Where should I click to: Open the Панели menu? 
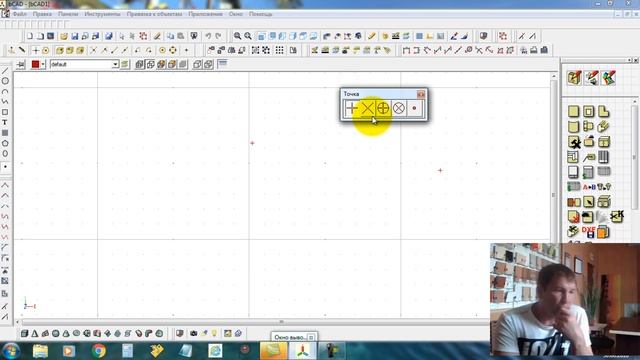(68, 14)
